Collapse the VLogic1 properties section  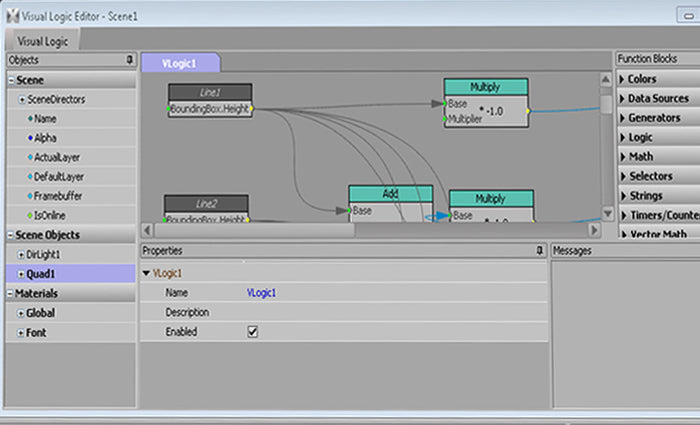(146, 273)
